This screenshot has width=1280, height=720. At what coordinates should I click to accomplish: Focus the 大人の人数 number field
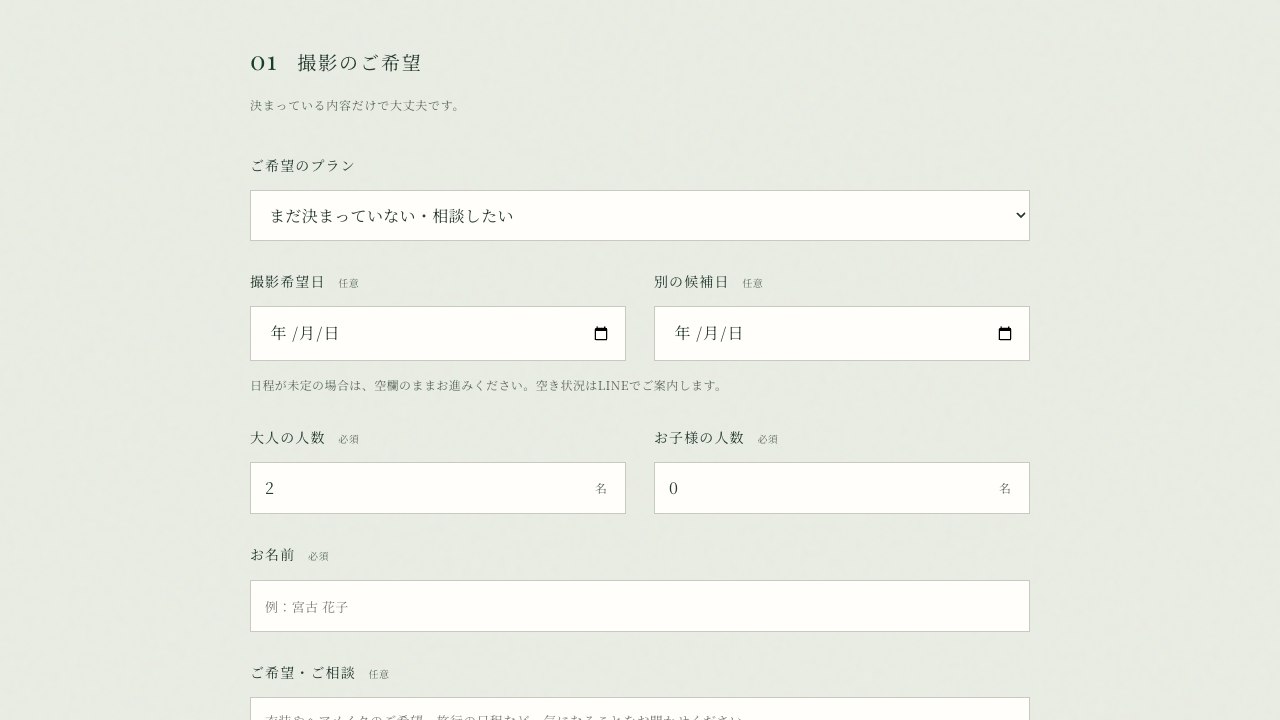[438, 488]
